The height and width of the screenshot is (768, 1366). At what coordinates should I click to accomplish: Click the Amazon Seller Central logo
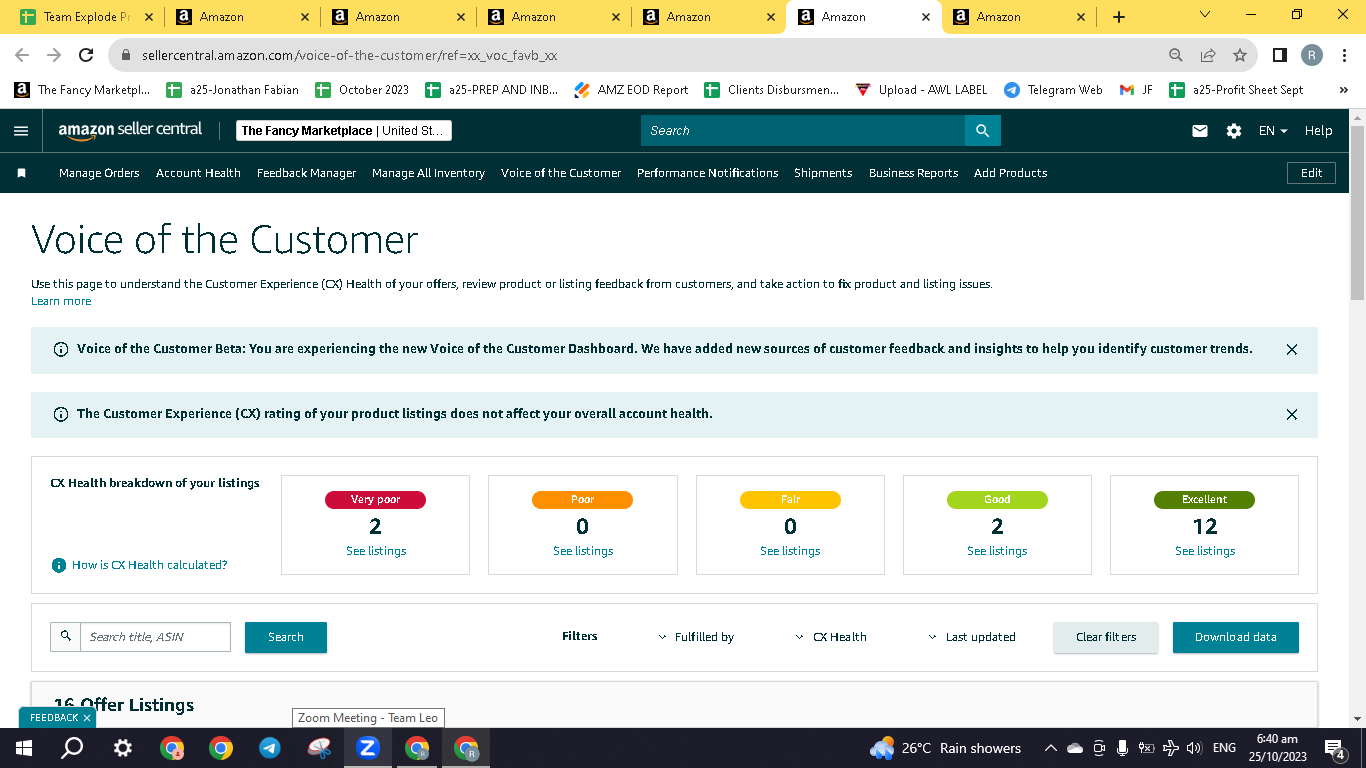(x=130, y=131)
